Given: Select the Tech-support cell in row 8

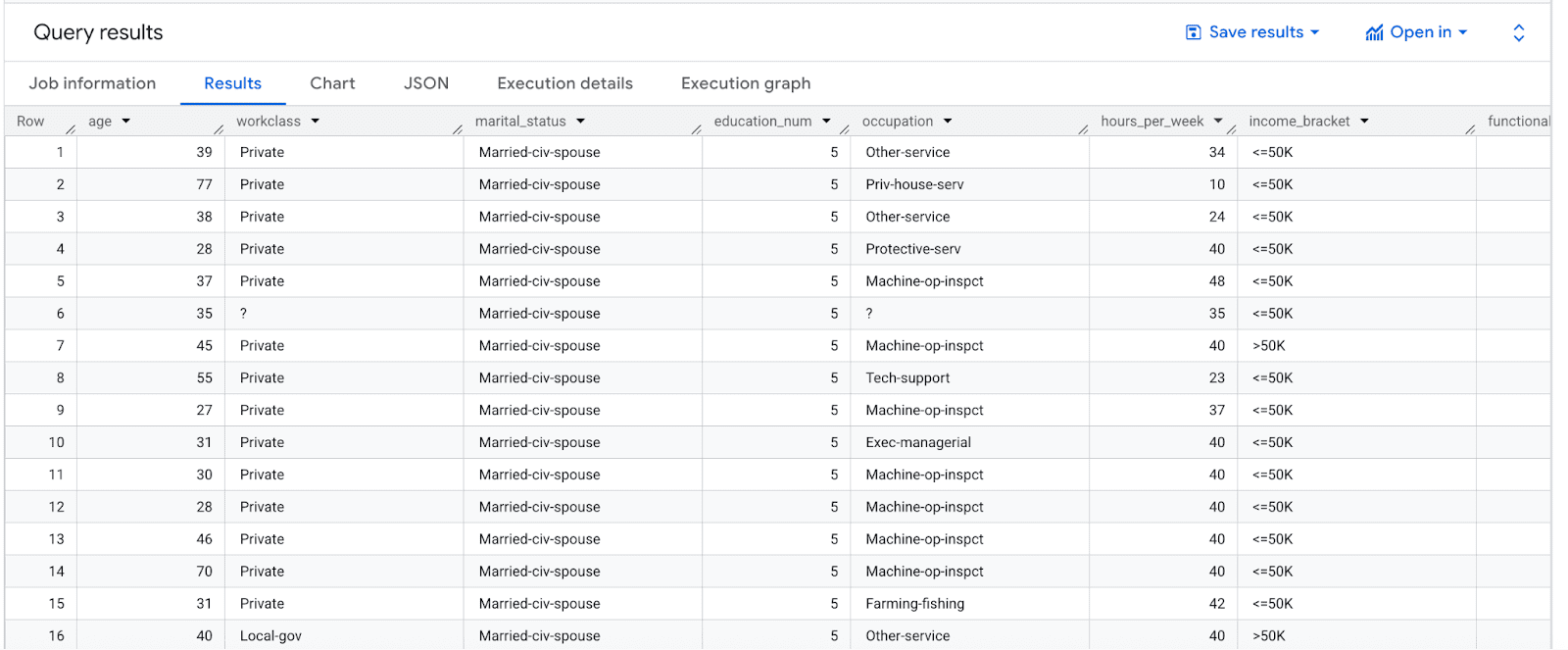Looking at the screenshot, I should click(x=907, y=378).
